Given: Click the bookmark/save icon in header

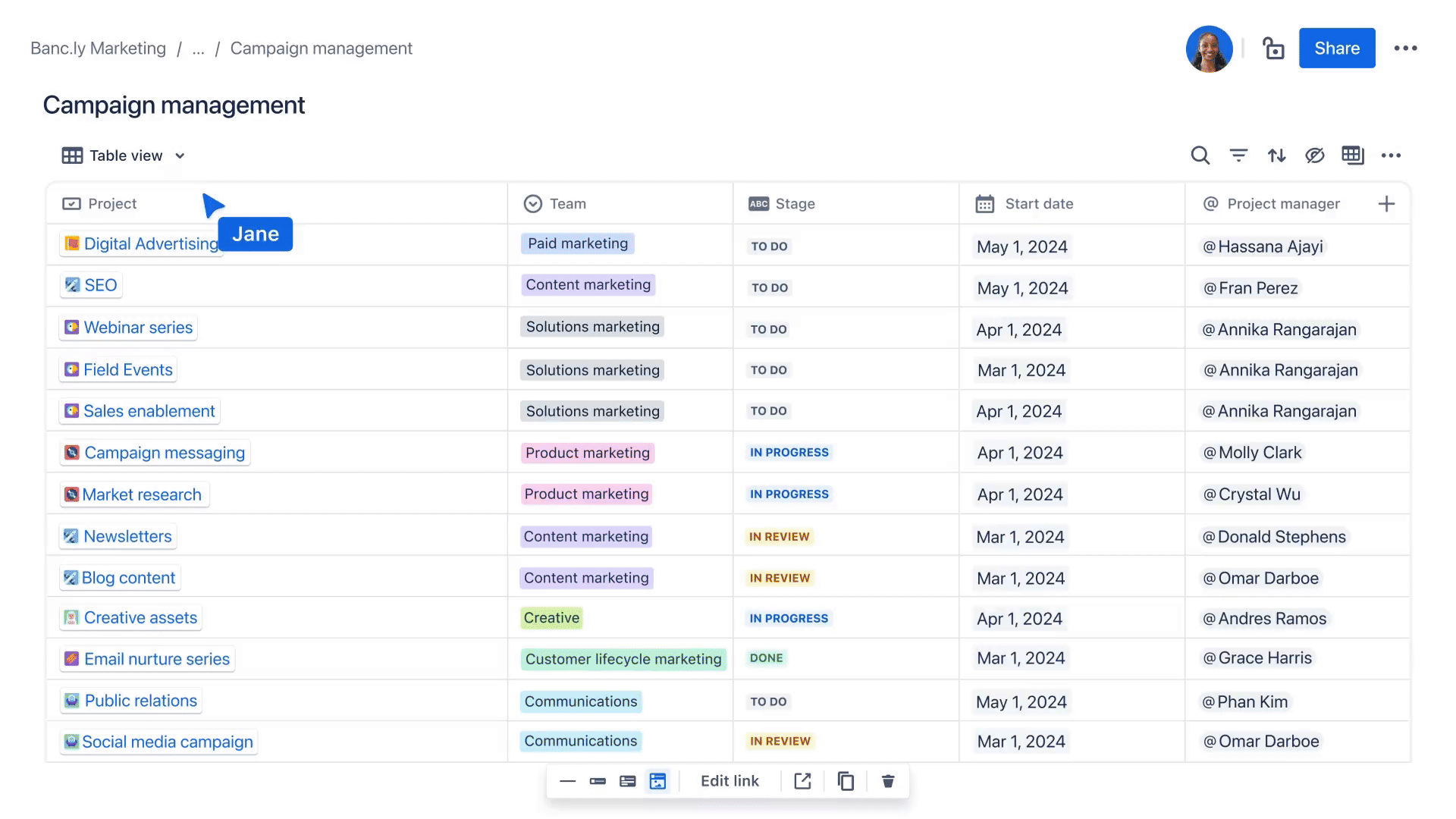Looking at the screenshot, I should [x=1273, y=47].
